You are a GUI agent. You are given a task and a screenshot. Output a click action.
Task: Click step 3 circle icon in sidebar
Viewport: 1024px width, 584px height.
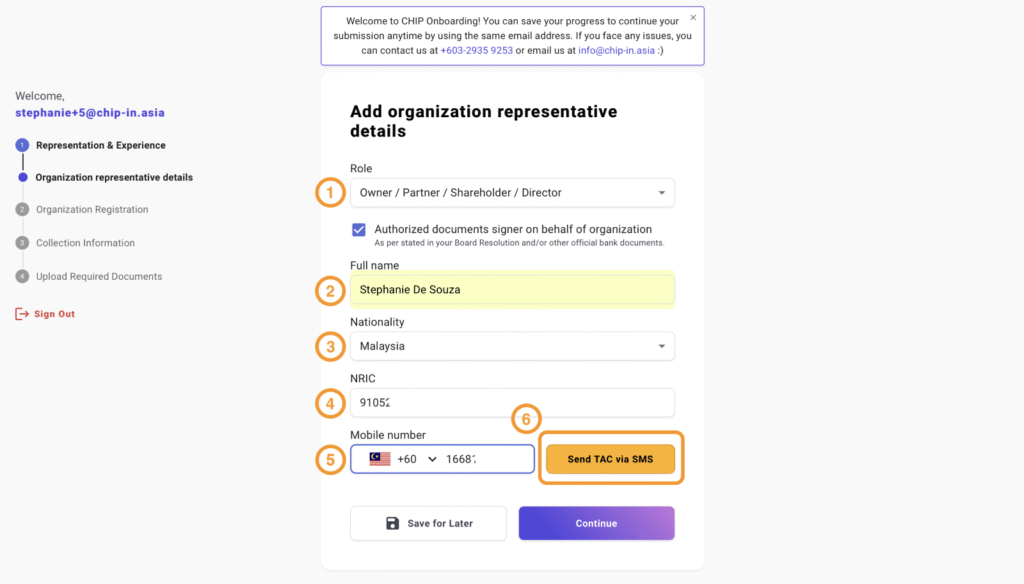22,243
